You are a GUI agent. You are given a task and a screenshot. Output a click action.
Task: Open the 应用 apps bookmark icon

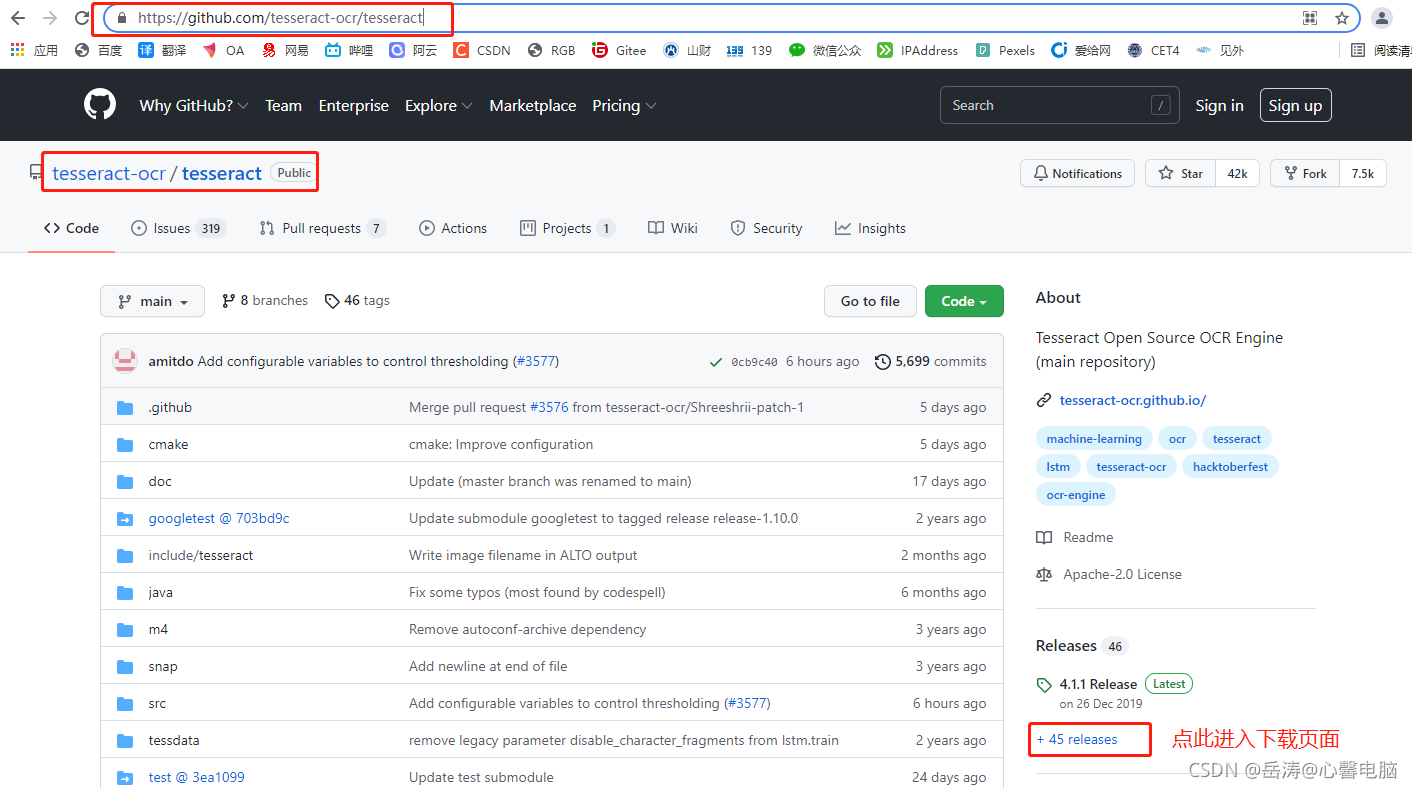(18, 49)
